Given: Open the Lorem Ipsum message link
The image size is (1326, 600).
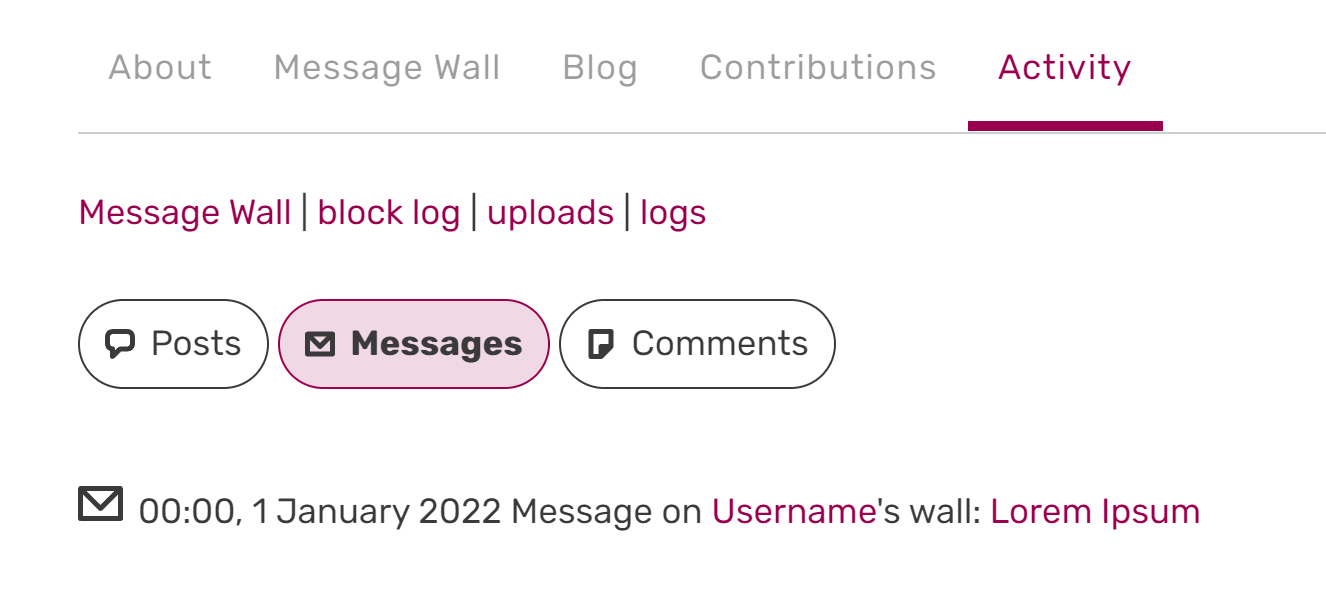Looking at the screenshot, I should point(1095,512).
